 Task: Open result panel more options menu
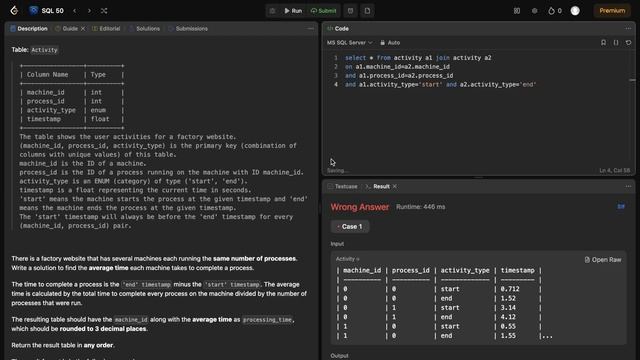coord(628,186)
